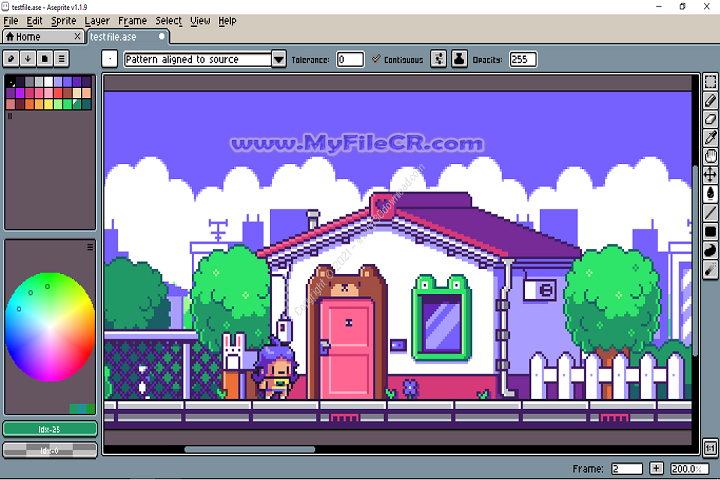This screenshot has height=480, width=720.
Task: Open the Sprite menu
Action: (x=64, y=20)
